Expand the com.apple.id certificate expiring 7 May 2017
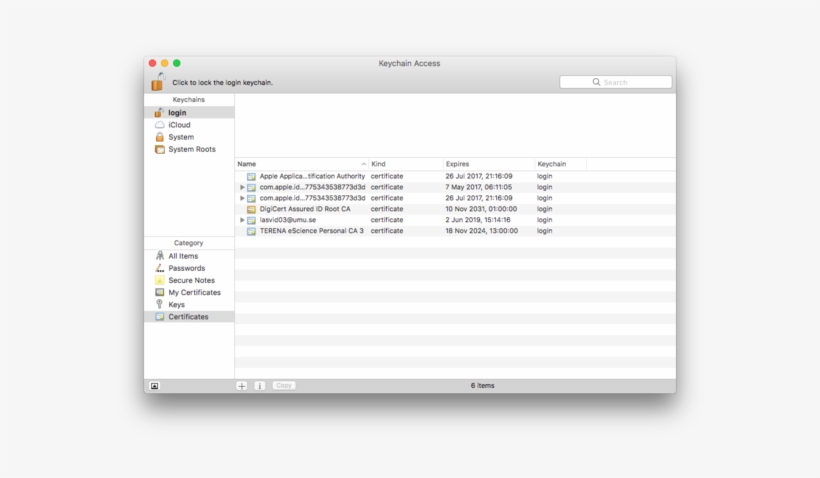This screenshot has height=478, width=820. pyautogui.click(x=242, y=187)
